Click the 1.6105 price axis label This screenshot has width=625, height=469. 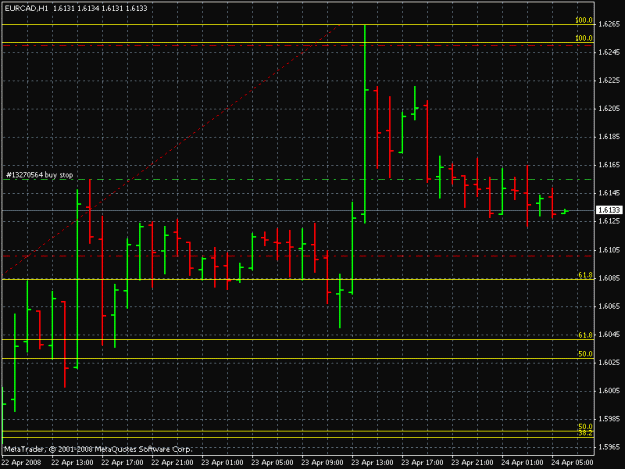click(609, 250)
